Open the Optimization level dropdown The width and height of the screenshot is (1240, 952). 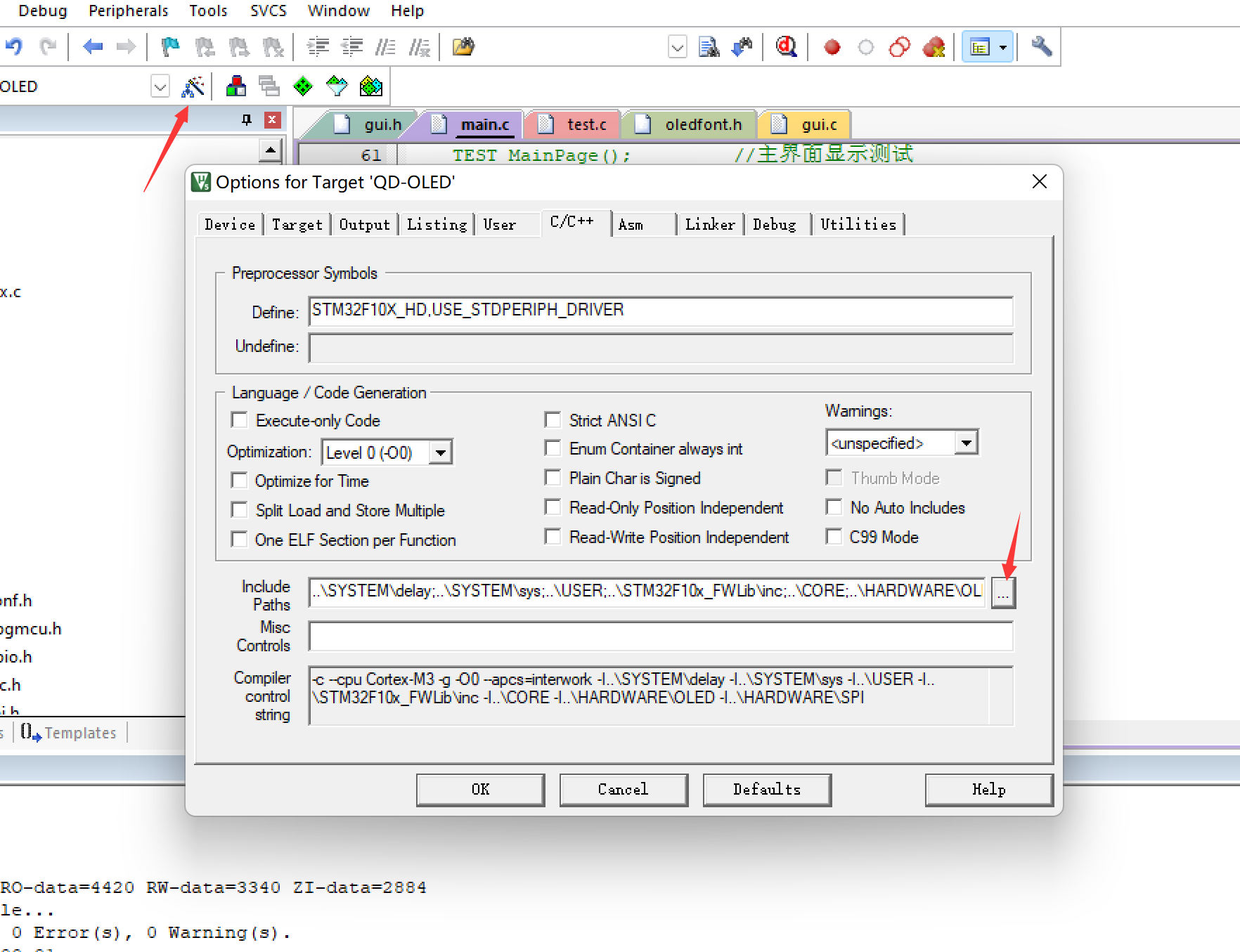point(441,452)
